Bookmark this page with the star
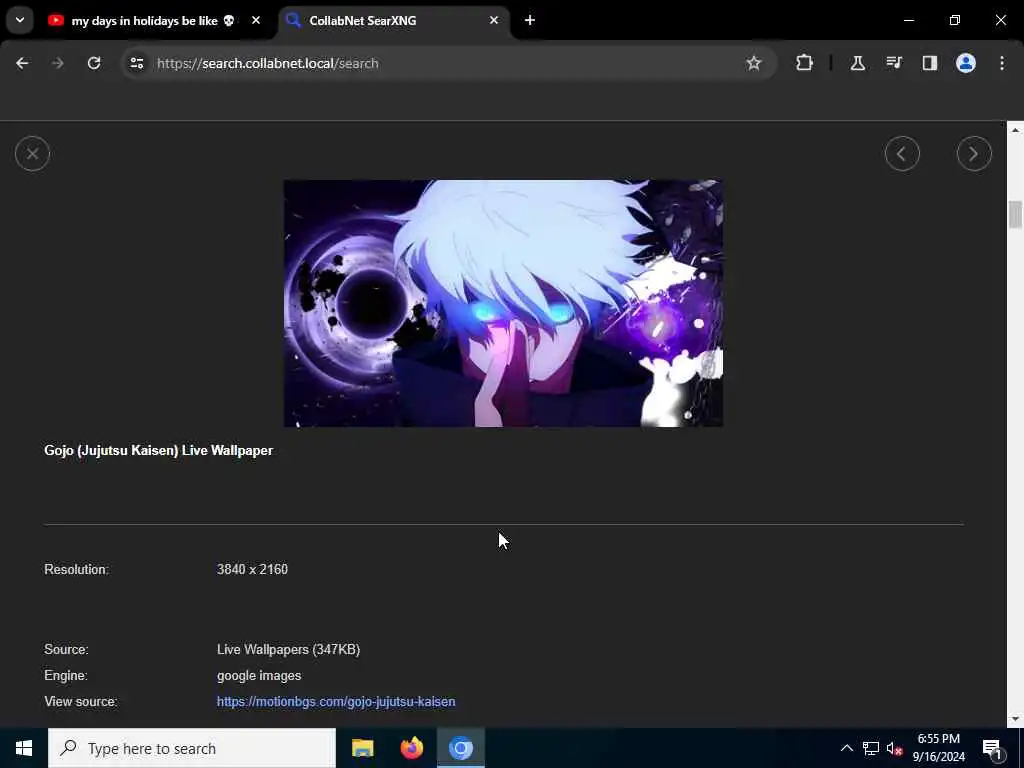1024x768 pixels. tap(754, 63)
